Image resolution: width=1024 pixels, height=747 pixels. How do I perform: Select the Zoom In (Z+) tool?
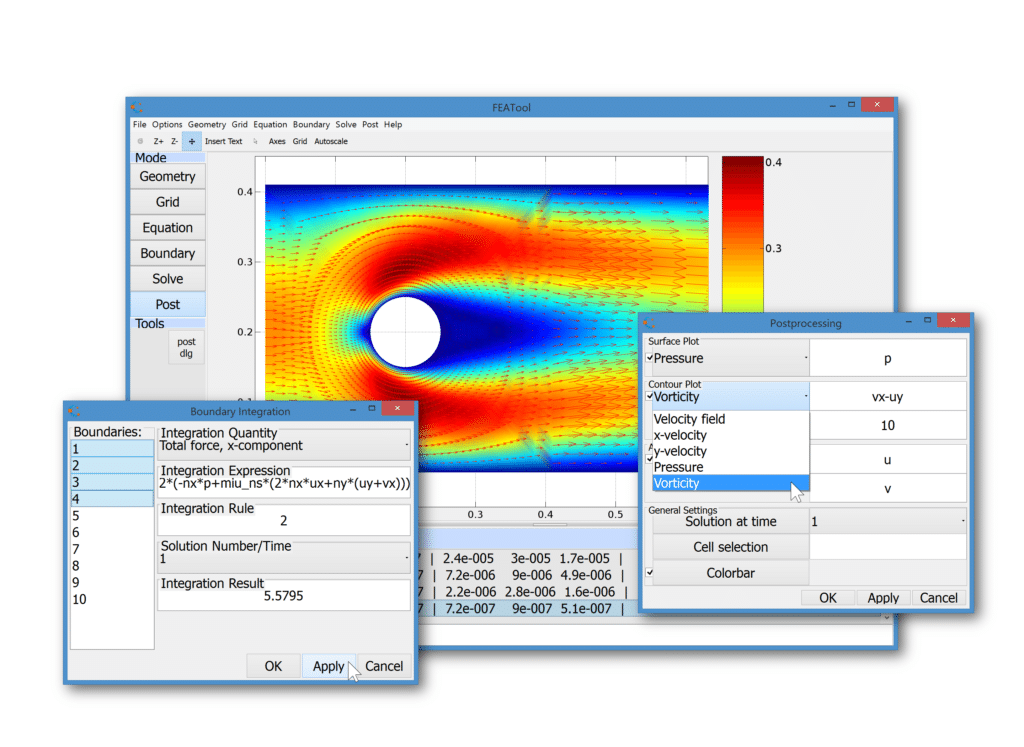point(158,141)
